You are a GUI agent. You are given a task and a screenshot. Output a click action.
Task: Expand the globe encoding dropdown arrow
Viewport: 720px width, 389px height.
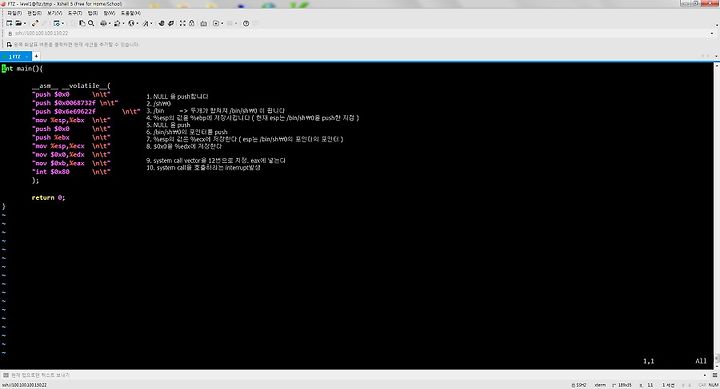click(x=137, y=23)
